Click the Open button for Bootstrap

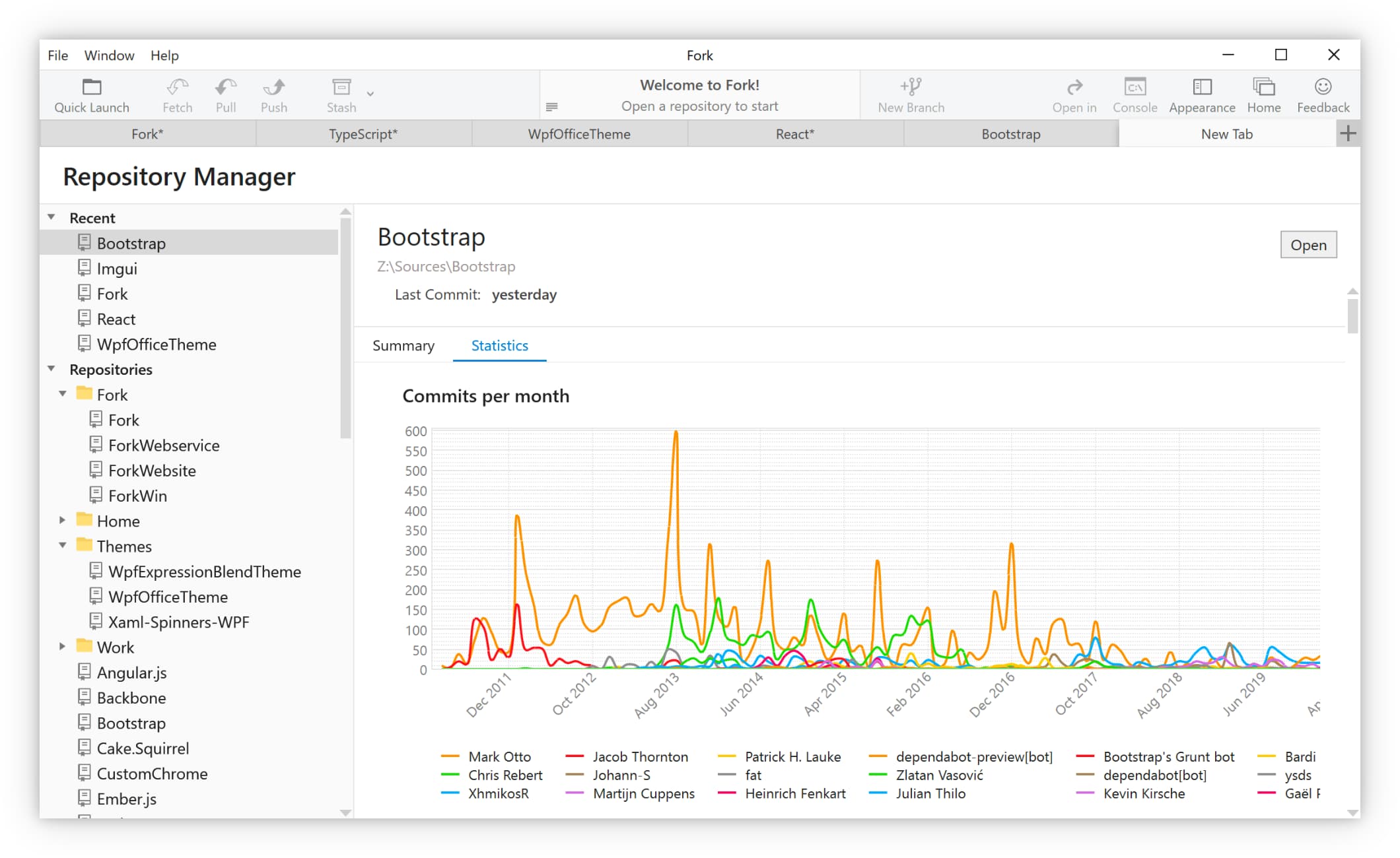[1308, 245]
